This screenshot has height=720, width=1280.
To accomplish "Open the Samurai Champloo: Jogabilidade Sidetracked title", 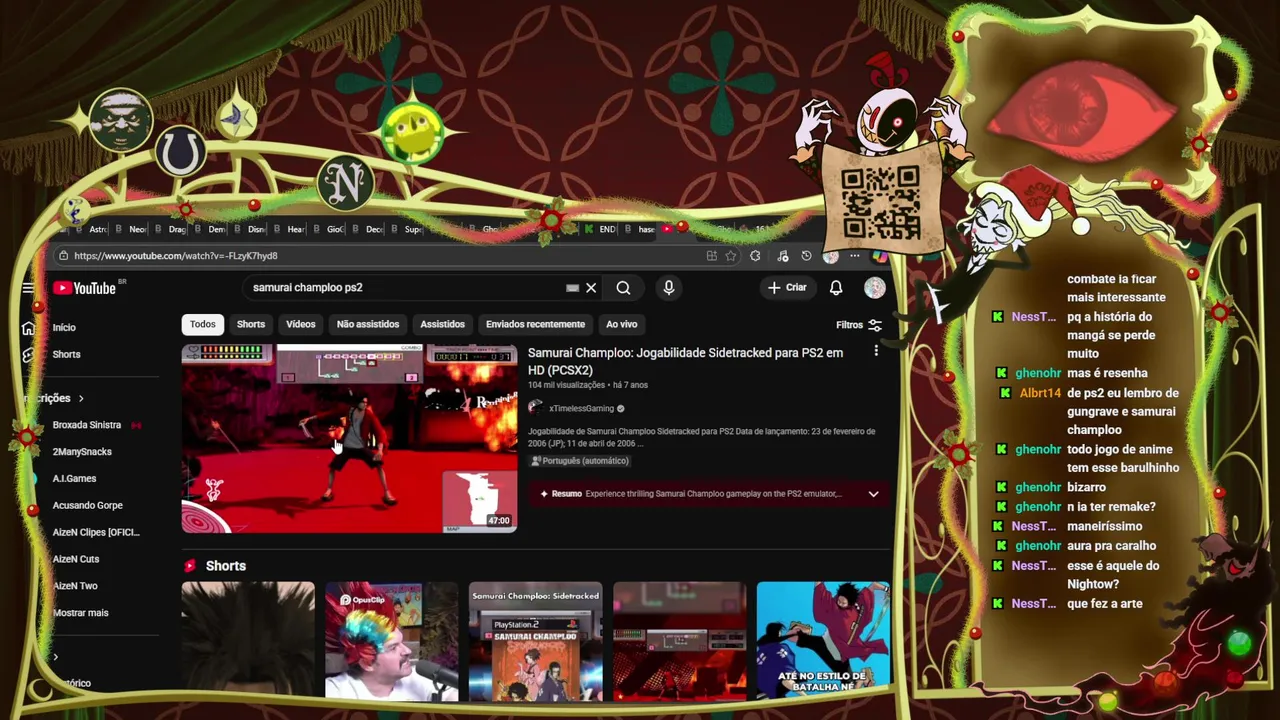I will tap(685, 361).
